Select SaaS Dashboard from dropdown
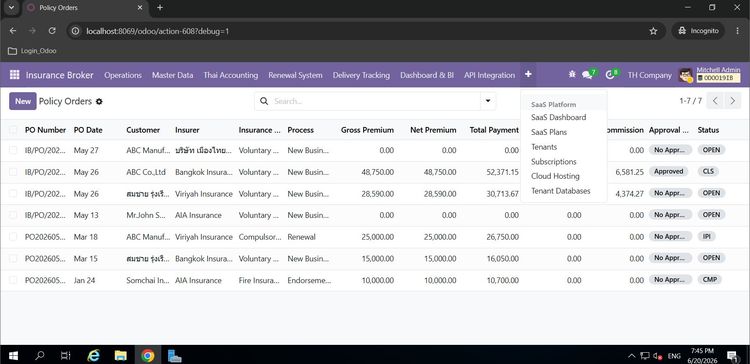This screenshot has height=364, width=750. click(558, 117)
